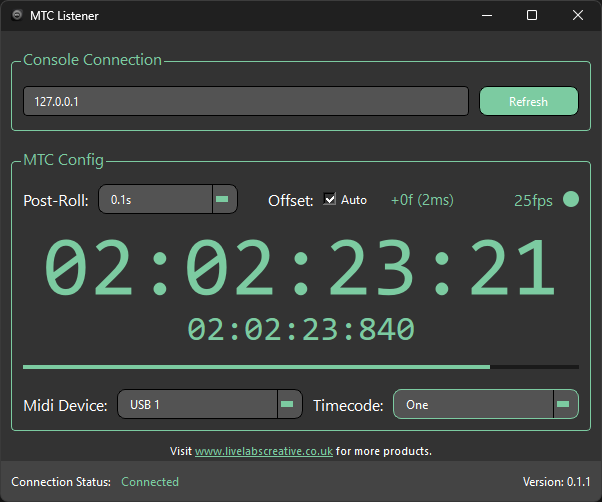This screenshot has width=602, height=502.
Task: Minimize the MTC Listener window
Action: (x=486, y=16)
